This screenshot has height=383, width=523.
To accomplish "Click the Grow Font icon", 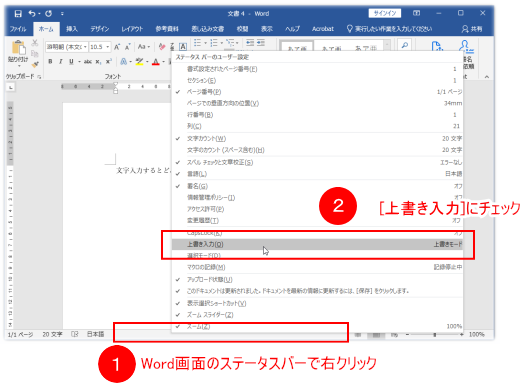I will pyautogui.click(x=117, y=47).
